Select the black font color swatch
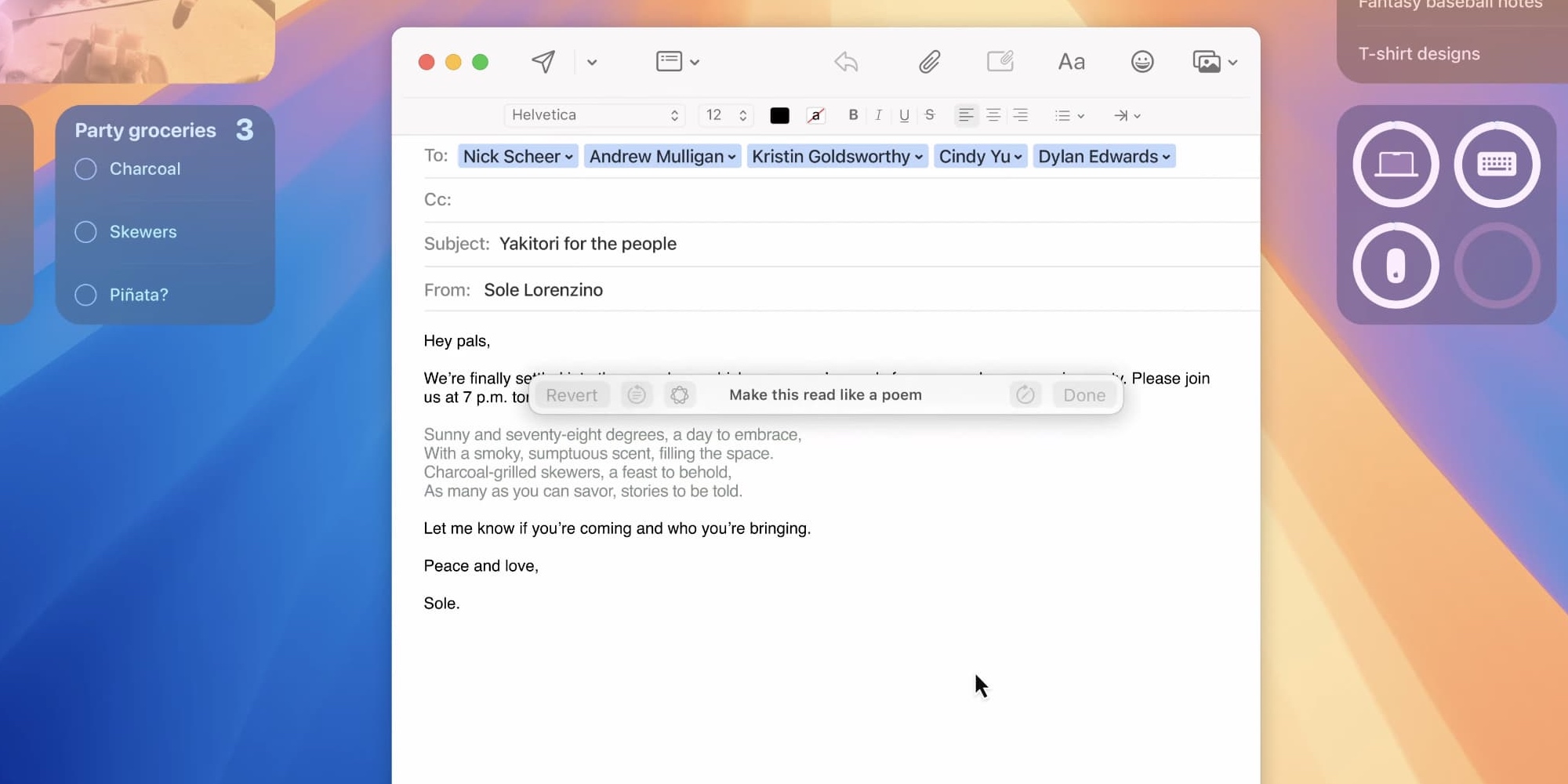1568x784 pixels. coord(779,115)
